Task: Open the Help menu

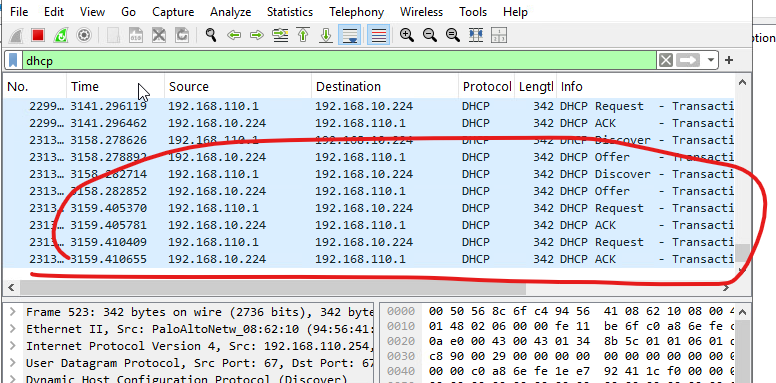Action: tap(515, 12)
